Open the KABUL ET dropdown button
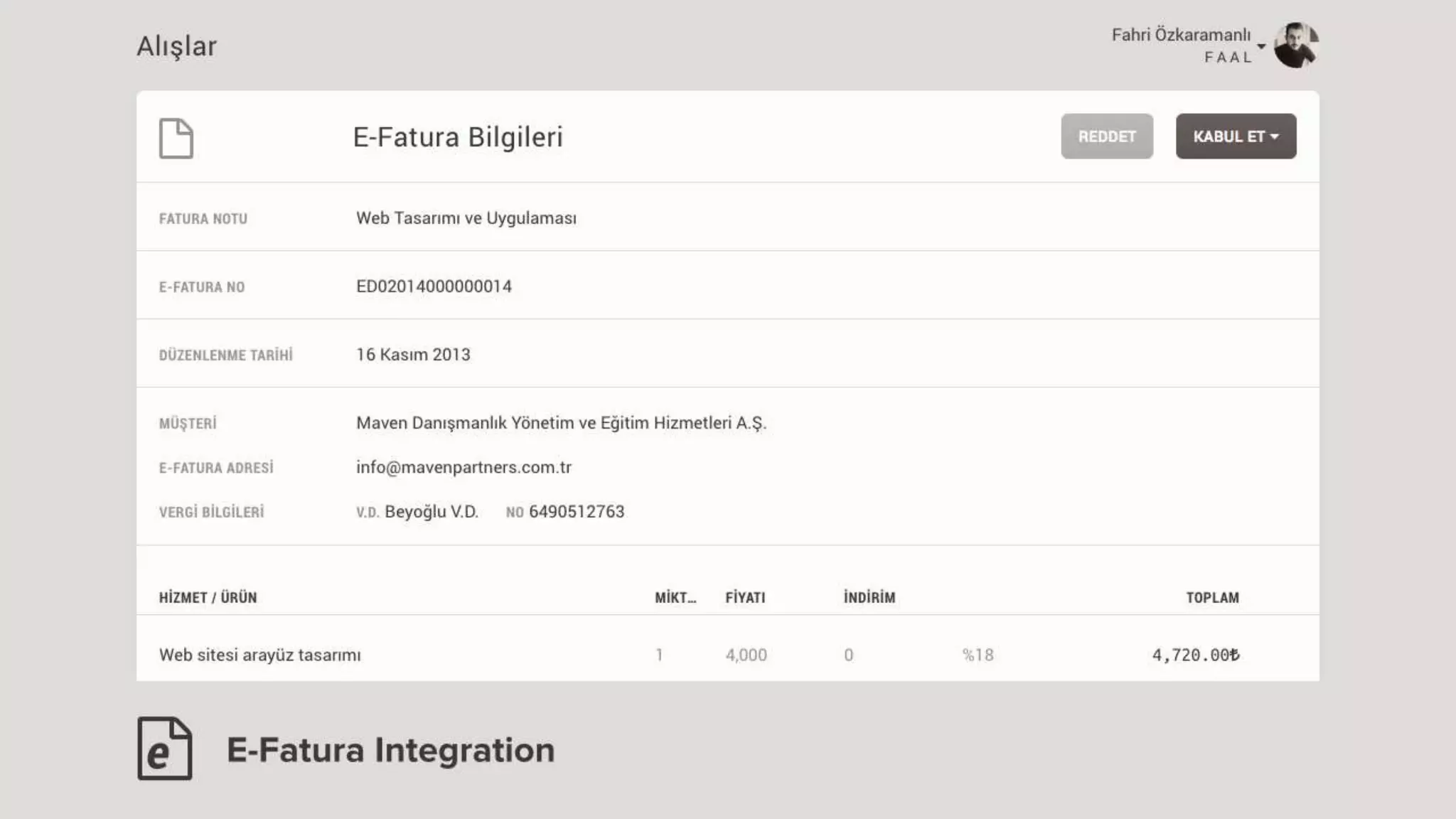Screen dimensions: 1456x819 click(x=1236, y=136)
